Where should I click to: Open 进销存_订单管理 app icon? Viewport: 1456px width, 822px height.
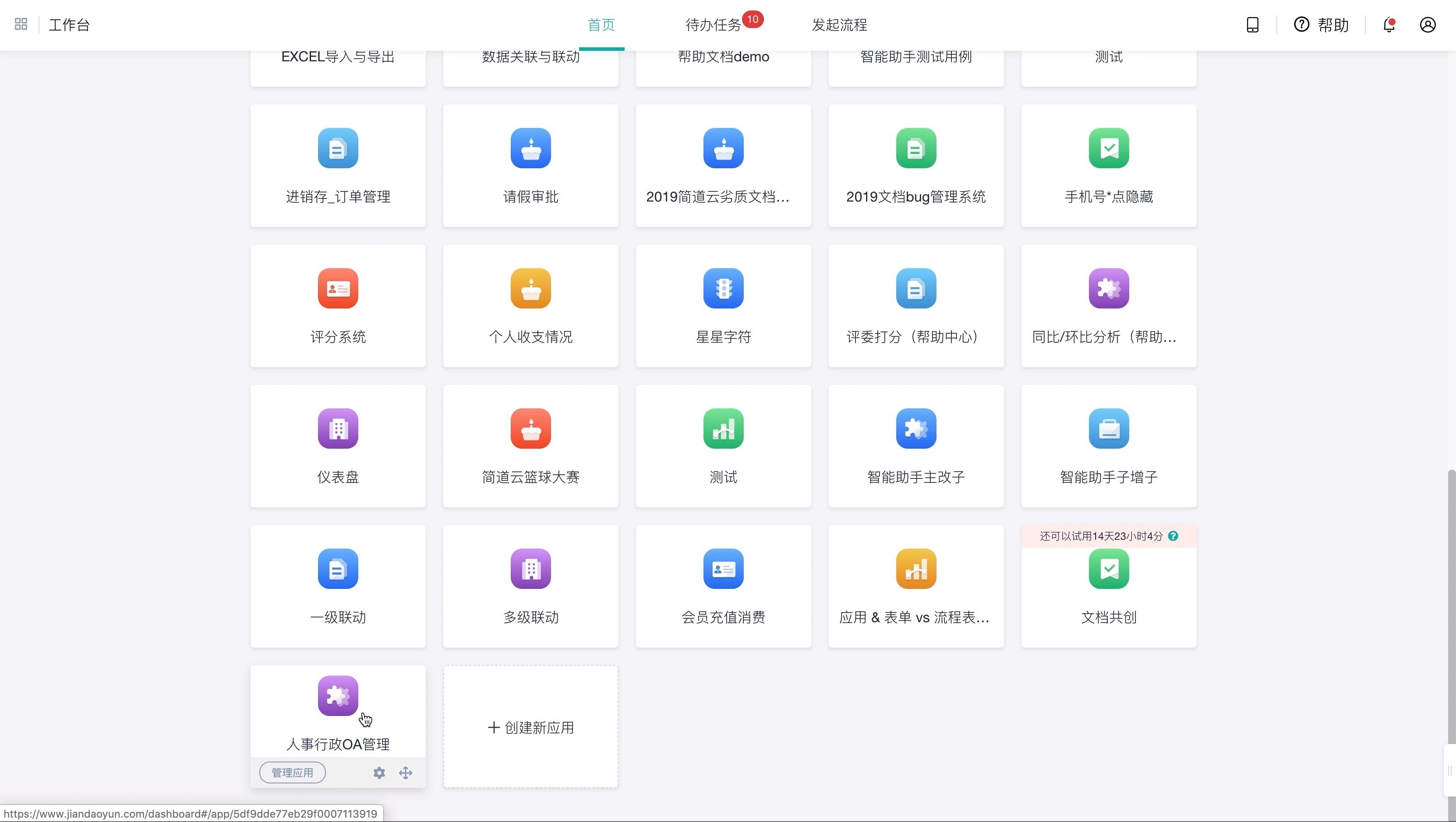click(338, 148)
